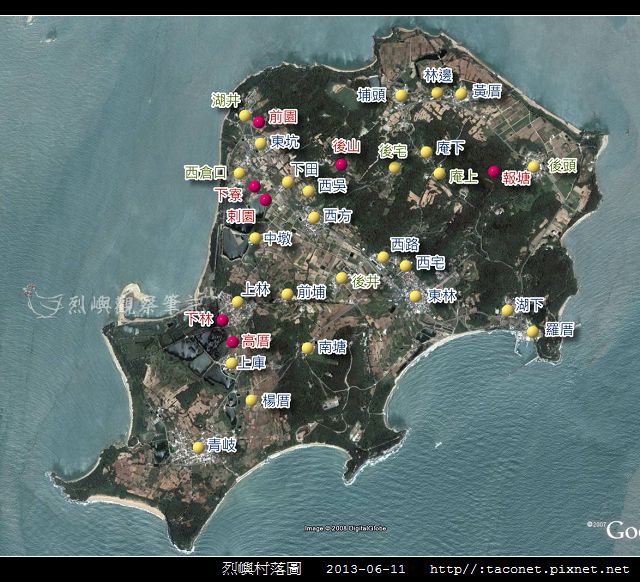The image size is (640, 582).
Task: Click the yellow pin next to 東坑
Action: click(x=260, y=143)
